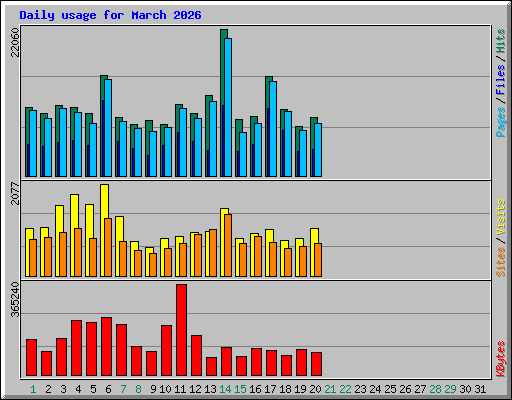Select day 6 on the date axis
512x400 pixels.
click(108, 389)
